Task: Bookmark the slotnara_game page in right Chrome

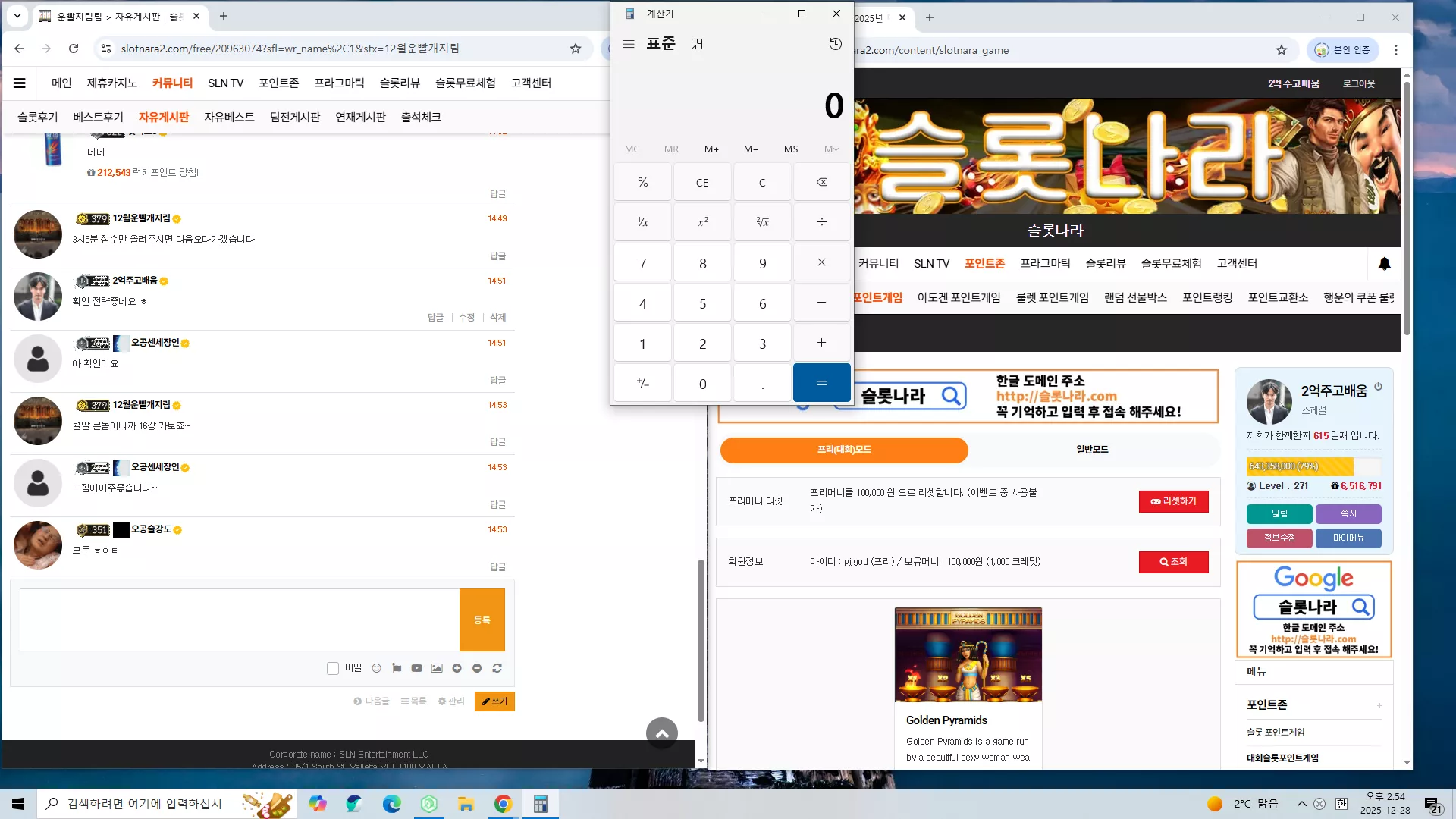Action: [x=1282, y=50]
